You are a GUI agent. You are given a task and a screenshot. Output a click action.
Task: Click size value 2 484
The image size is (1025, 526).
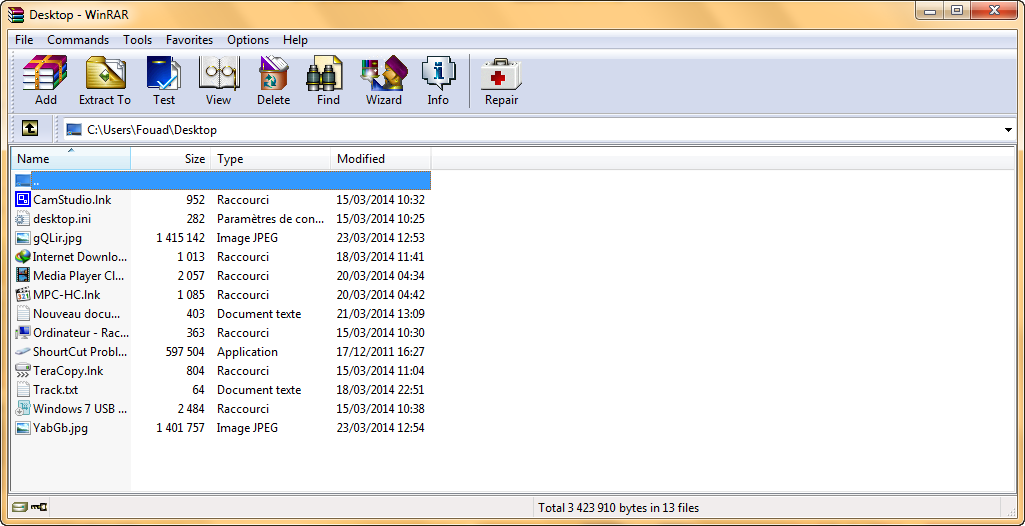(191, 408)
